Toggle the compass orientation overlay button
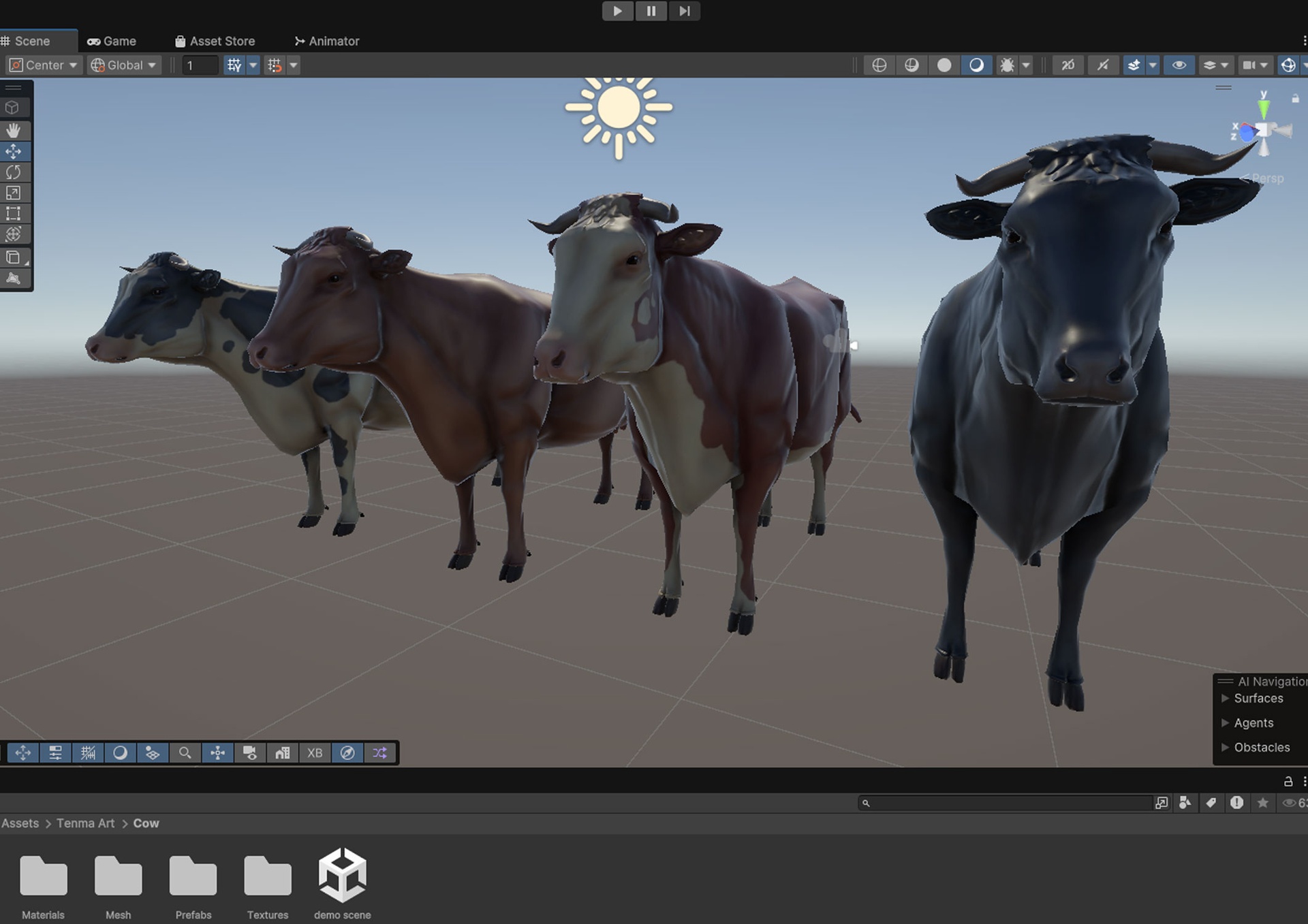 pyautogui.click(x=347, y=752)
